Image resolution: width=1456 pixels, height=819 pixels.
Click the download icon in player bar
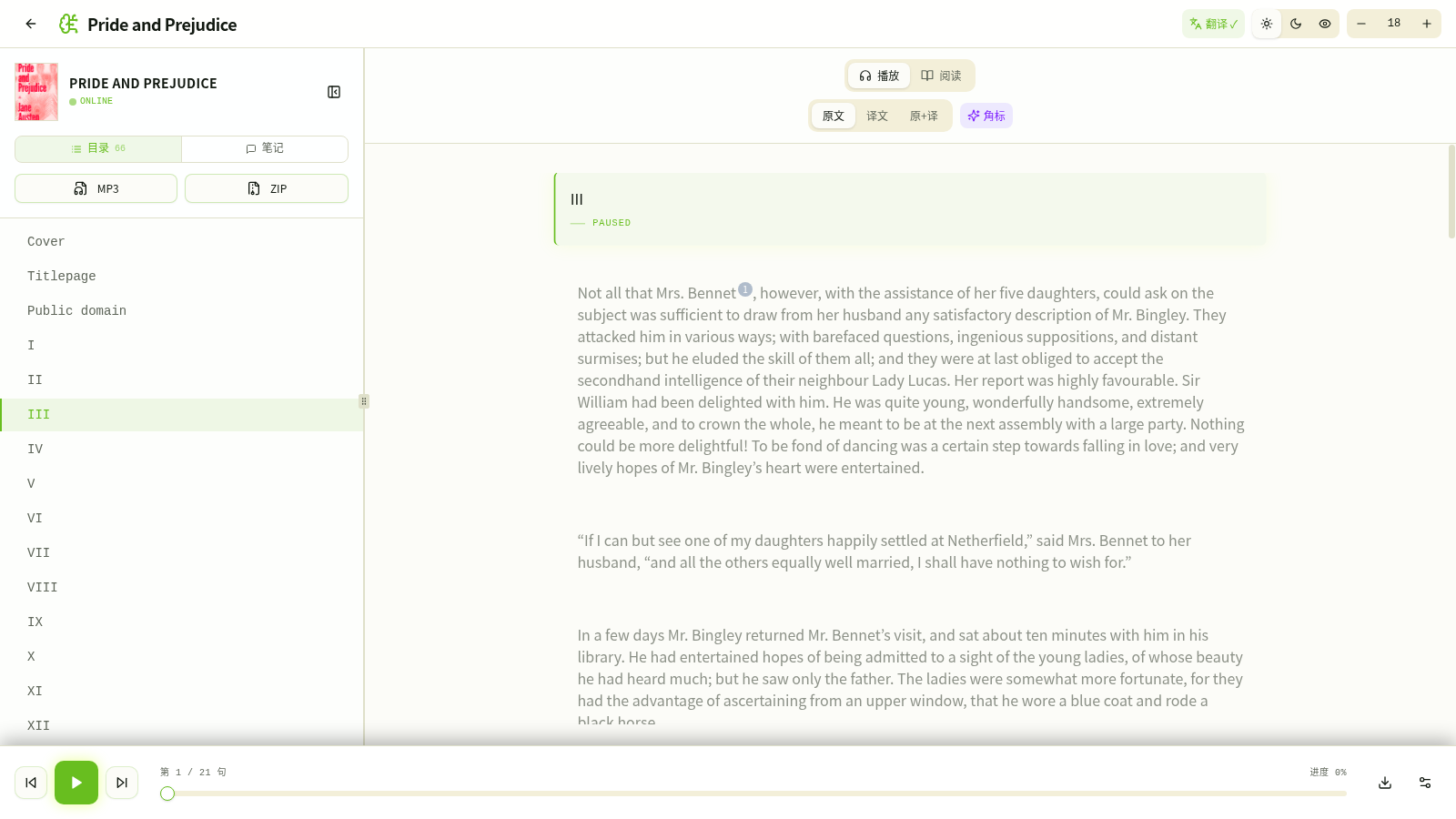tap(1385, 783)
